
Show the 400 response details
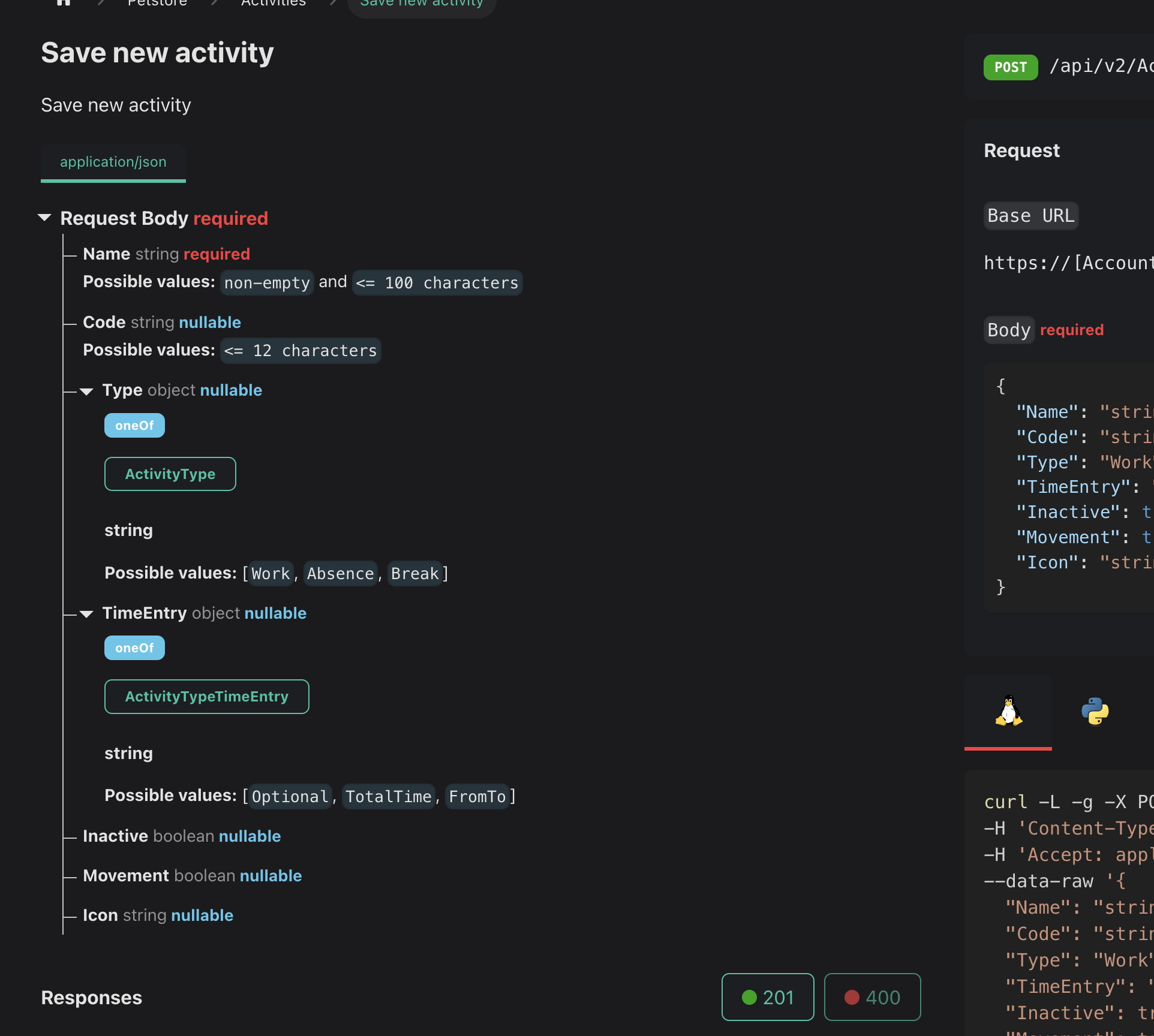872,997
